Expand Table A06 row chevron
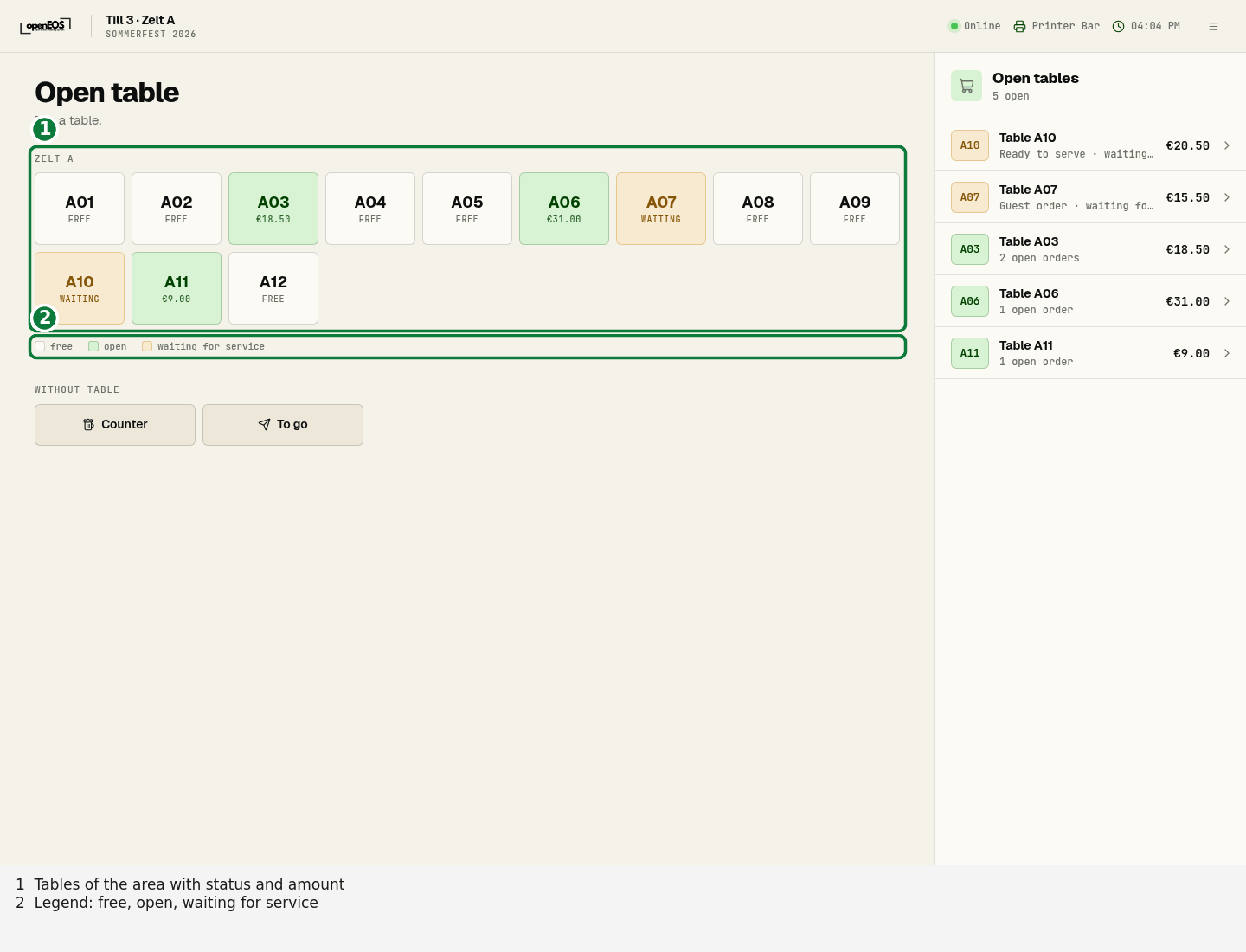The image size is (1246, 952). (x=1227, y=301)
